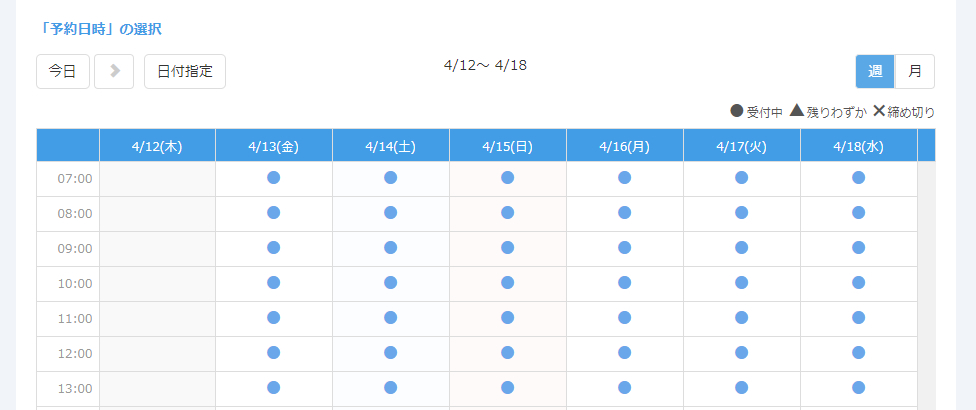Click the 4/15(日) column header
976x410 pixels.
[x=508, y=146]
